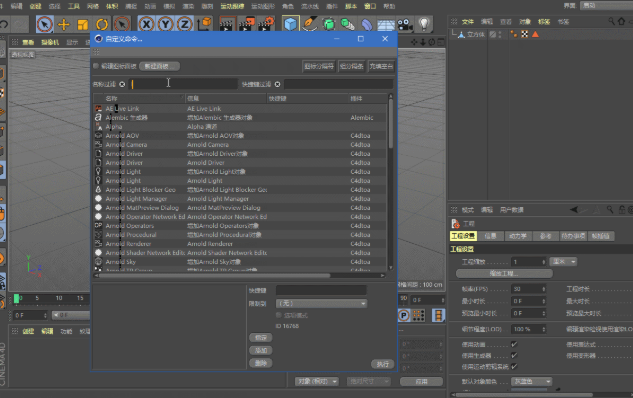This screenshot has height=398, width=633.
Task: Click the spline Pen tool icon
Action: pyautogui.click(x=310, y=24)
